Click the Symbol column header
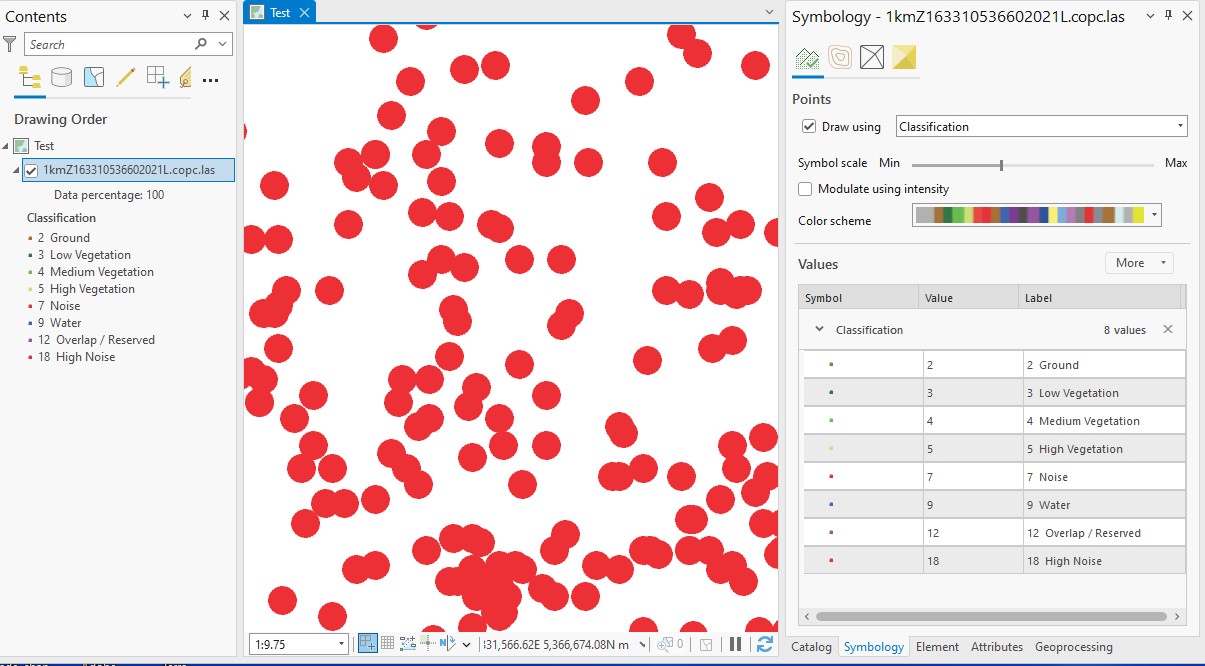This screenshot has height=666, width=1205. (858, 297)
